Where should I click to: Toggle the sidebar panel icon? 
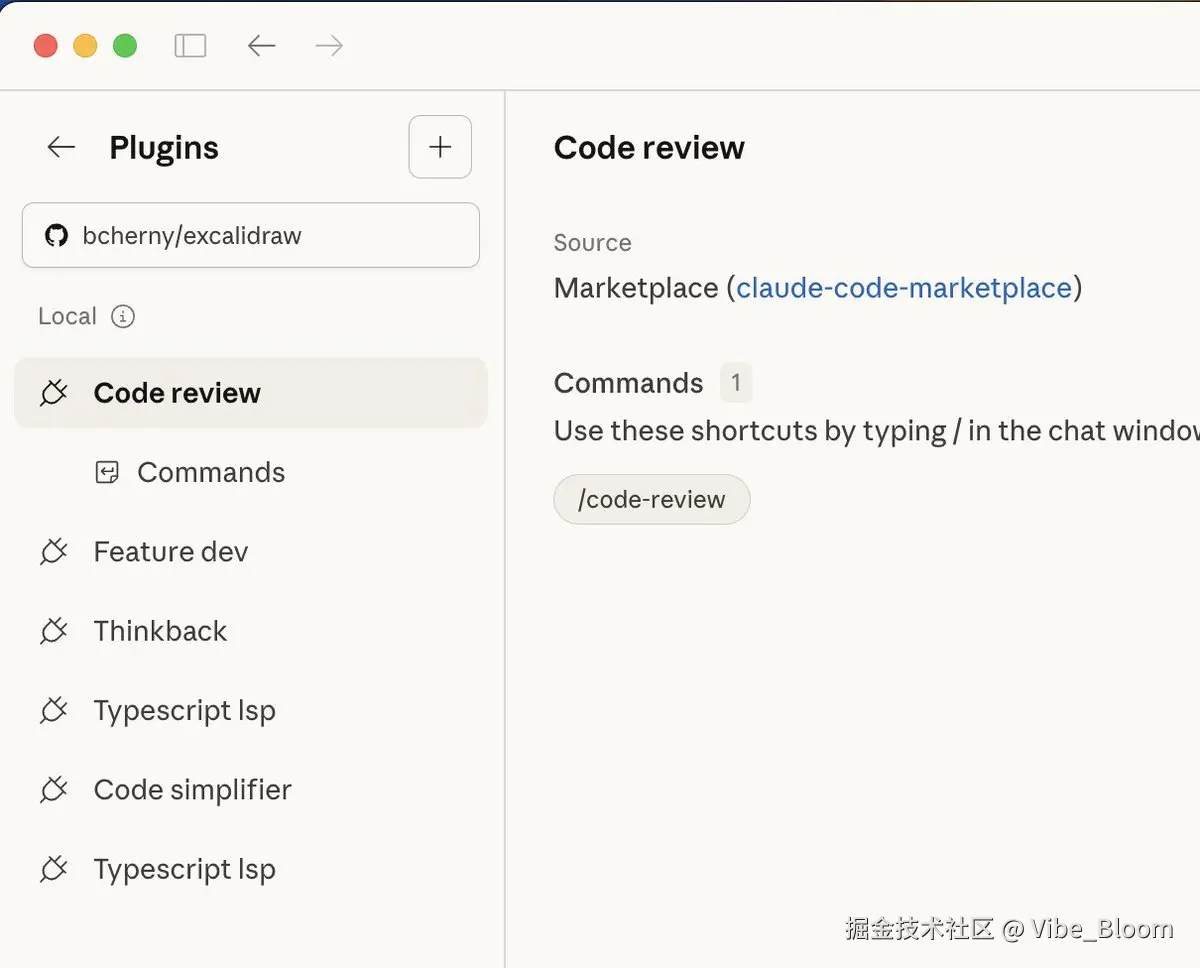(190, 46)
